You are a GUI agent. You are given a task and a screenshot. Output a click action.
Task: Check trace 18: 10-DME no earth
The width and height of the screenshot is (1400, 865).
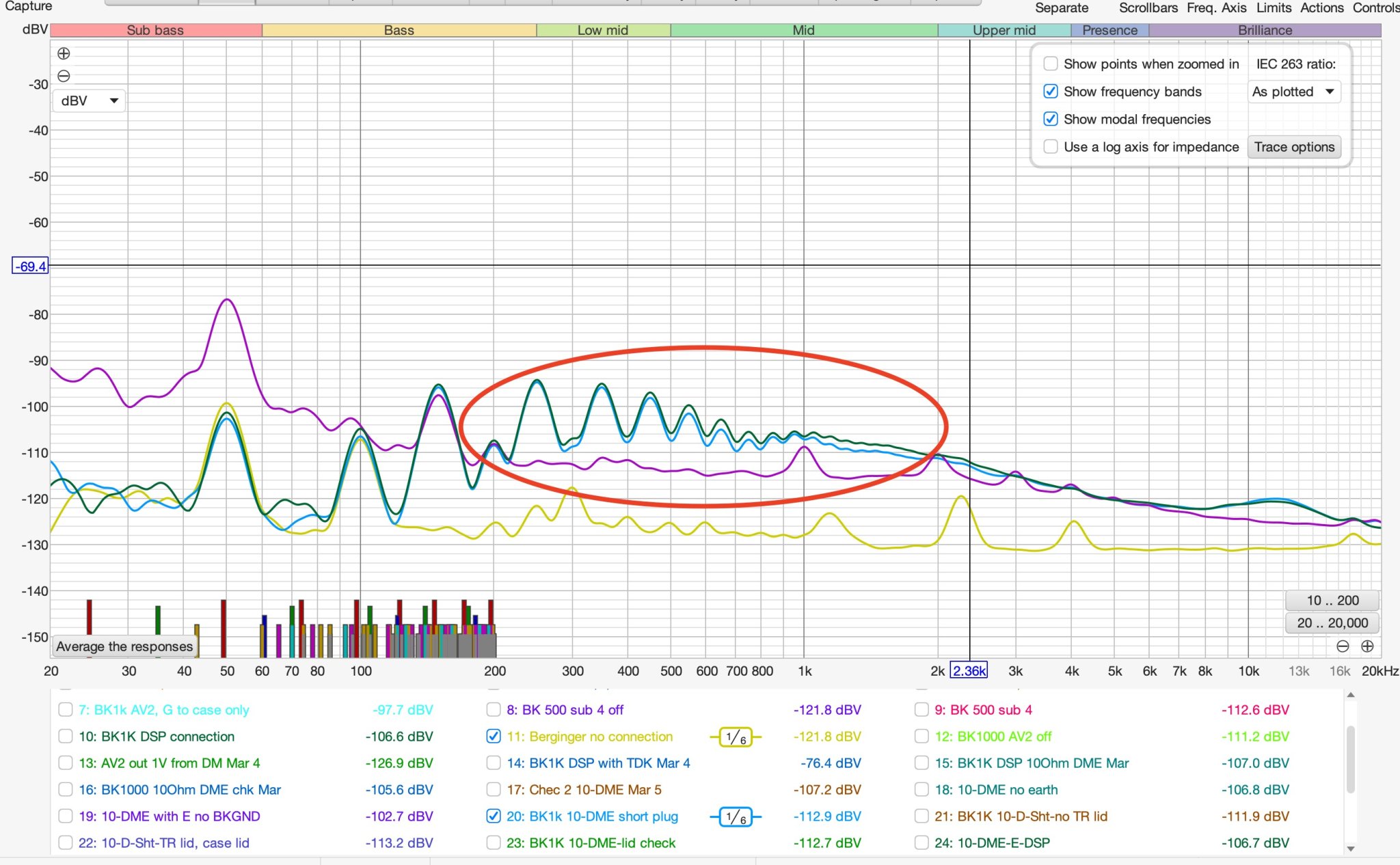coord(921,790)
